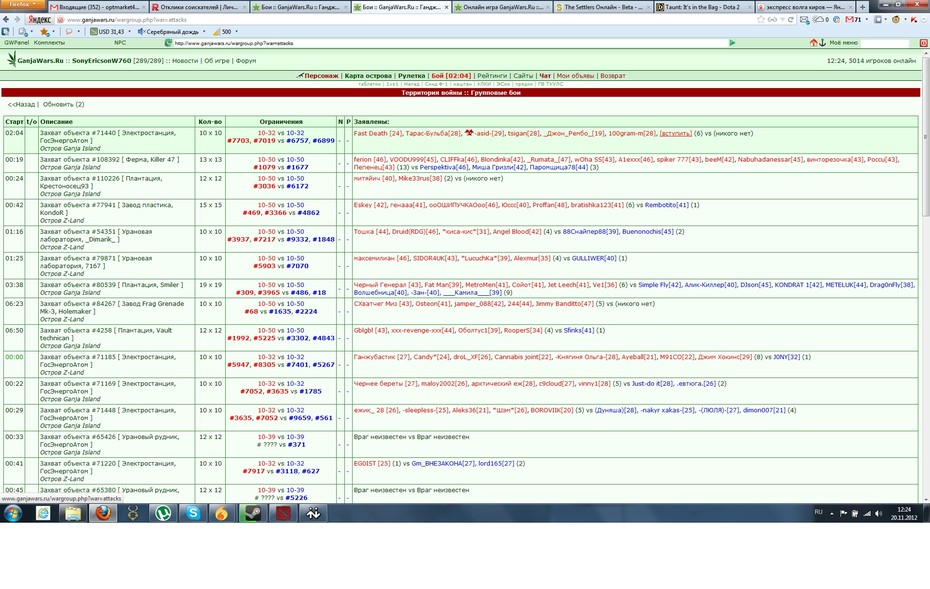Go back with the browser back arrow
The width and height of the screenshot is (930, 589).
pyautogui.click(x=6, y=20)
